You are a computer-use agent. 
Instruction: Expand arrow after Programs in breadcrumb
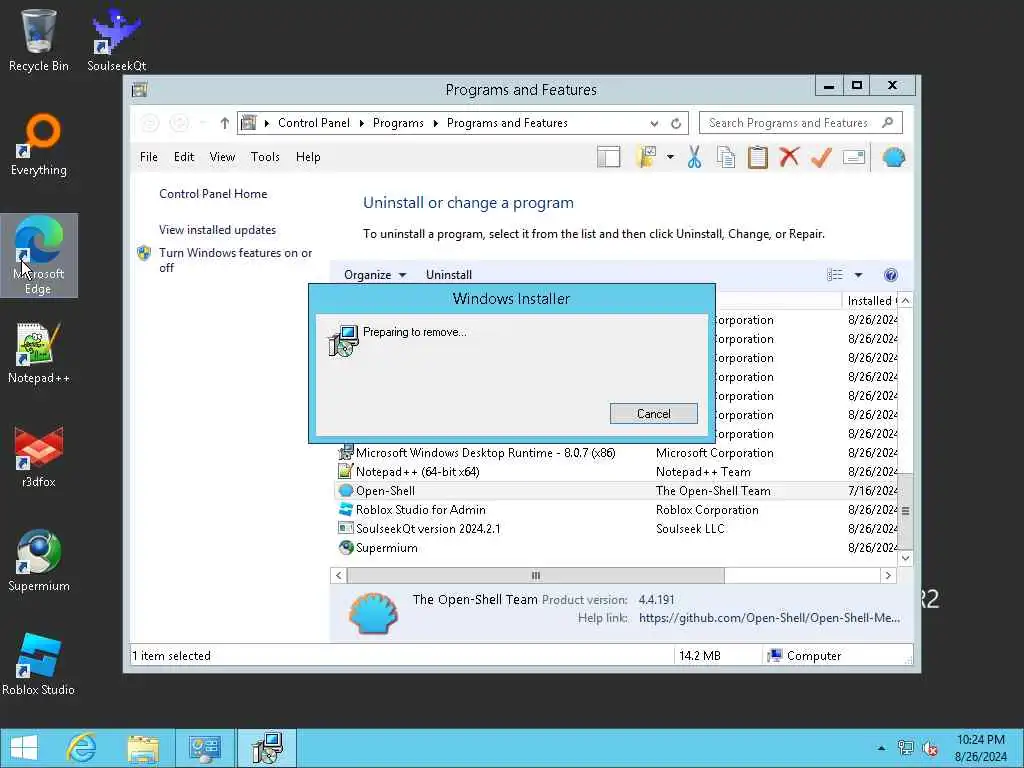pos(435,123)
